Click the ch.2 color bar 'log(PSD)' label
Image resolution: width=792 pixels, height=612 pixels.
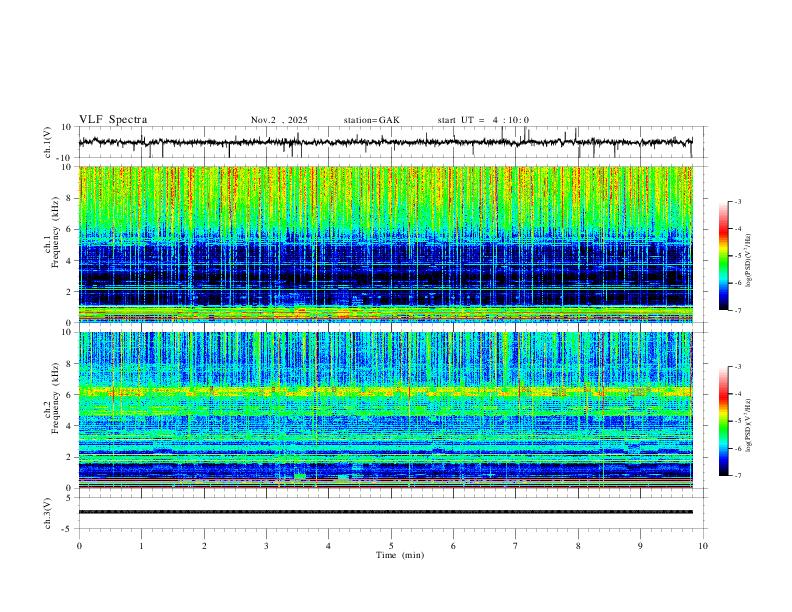coord(749,425)
